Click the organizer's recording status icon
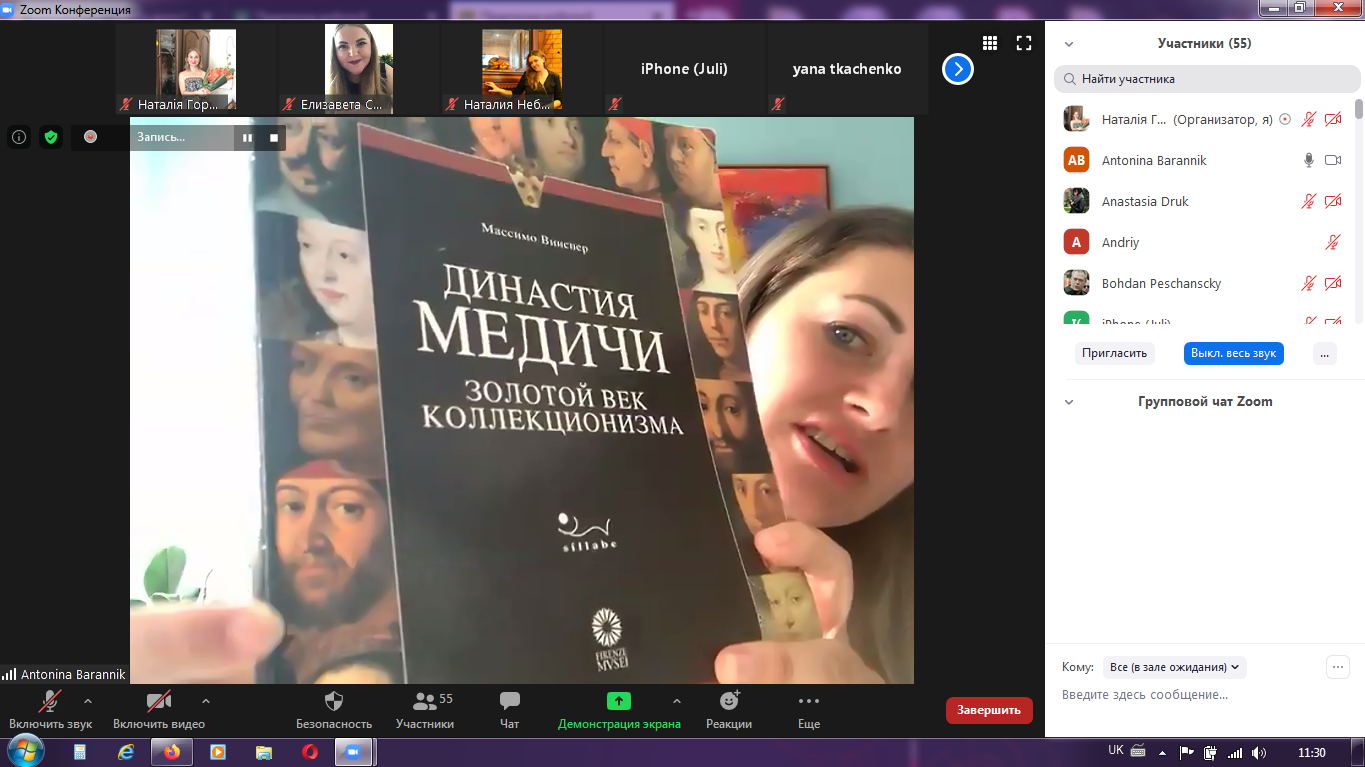Viewport: 1365px width, 767px height. 1285,119
